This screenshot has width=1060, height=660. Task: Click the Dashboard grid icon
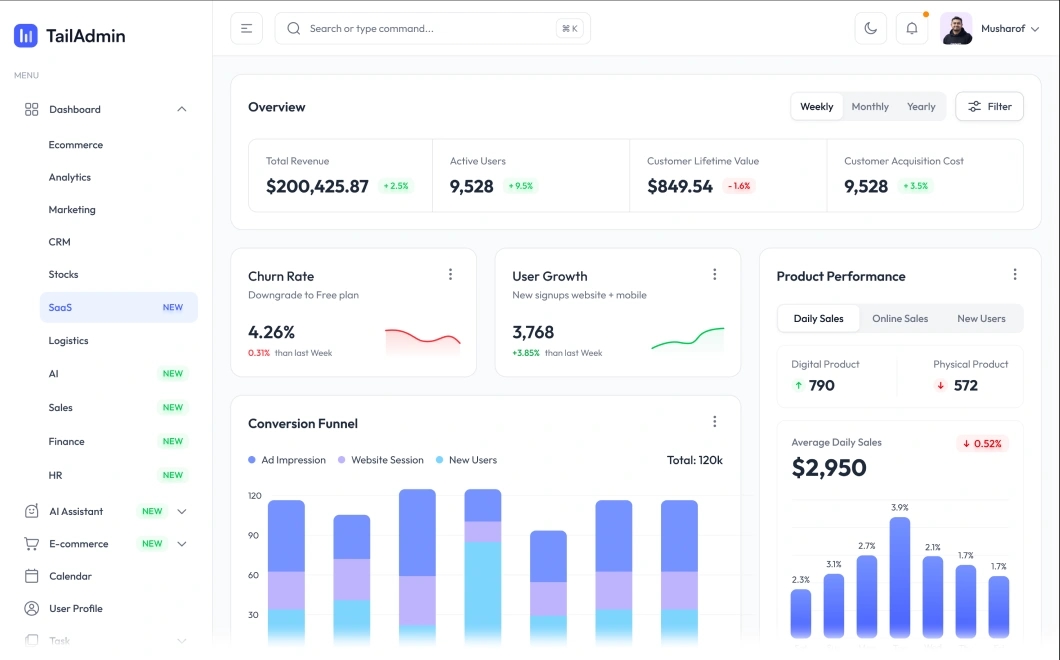tap(32, 110)
